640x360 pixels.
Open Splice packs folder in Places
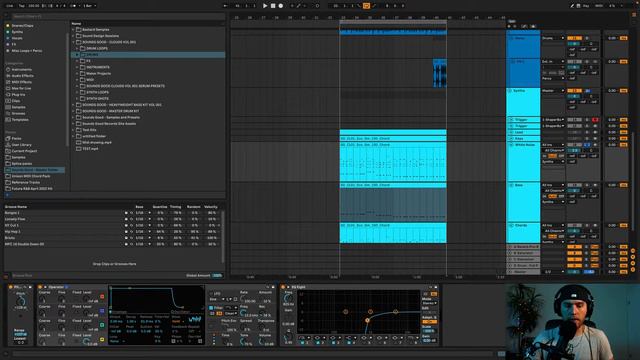(x=22, y=164)
